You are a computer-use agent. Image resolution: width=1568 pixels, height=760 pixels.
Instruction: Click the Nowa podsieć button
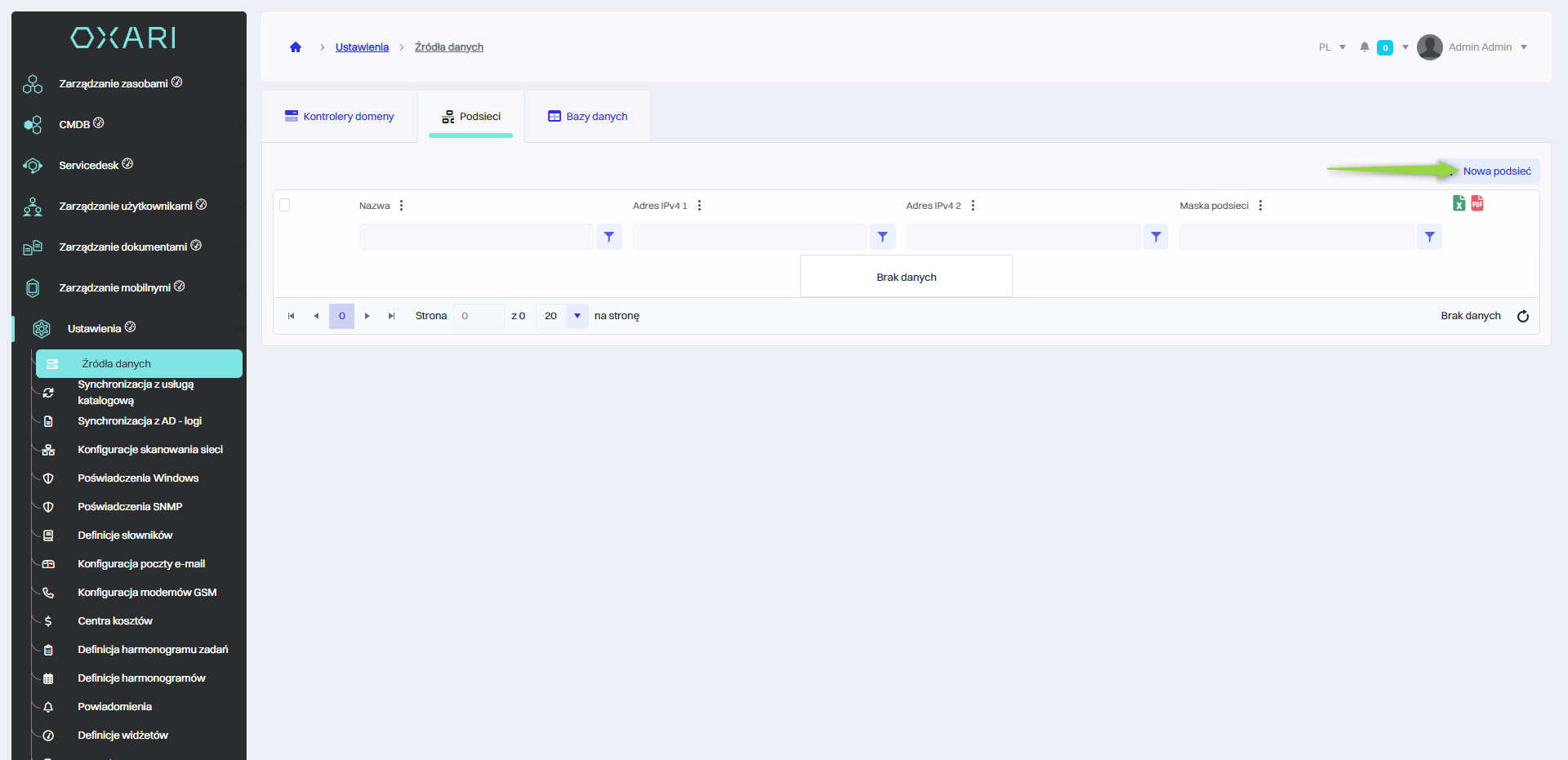click(1496, 171)
